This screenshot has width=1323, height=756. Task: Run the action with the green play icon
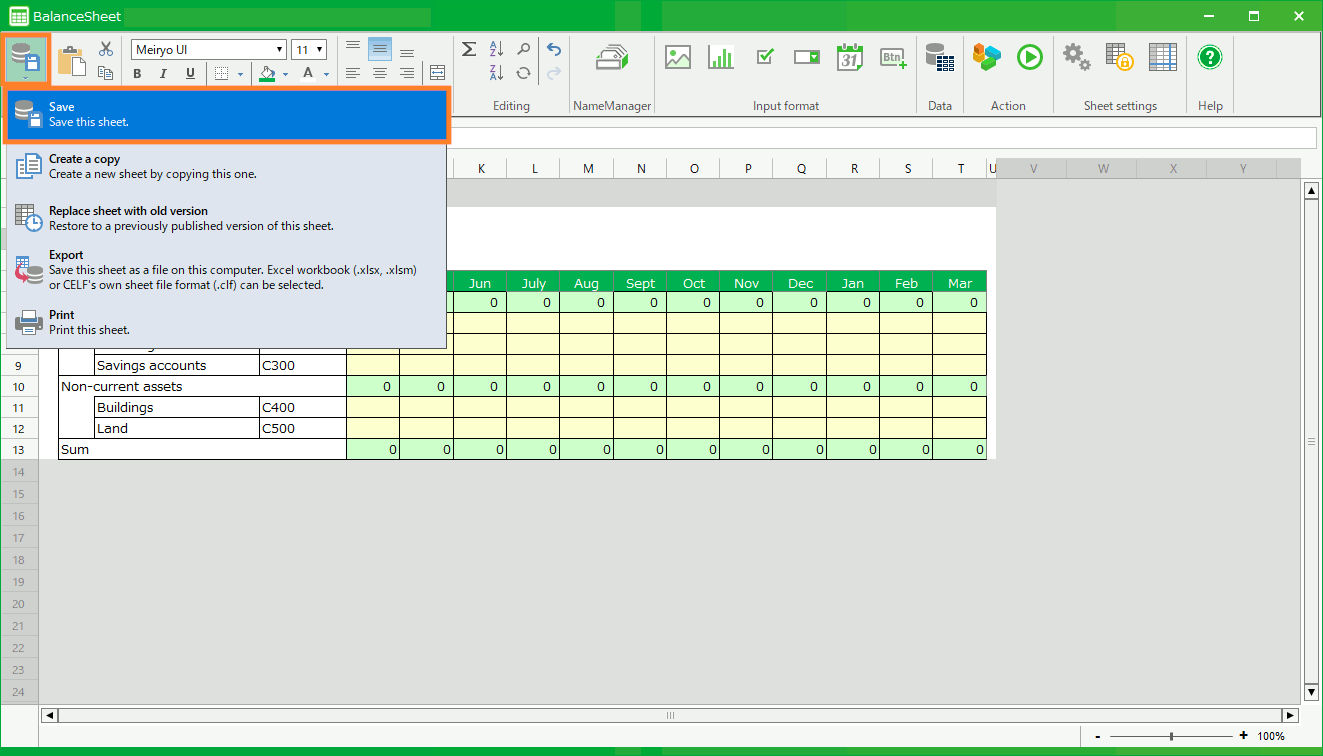(x=1029, y=58)
